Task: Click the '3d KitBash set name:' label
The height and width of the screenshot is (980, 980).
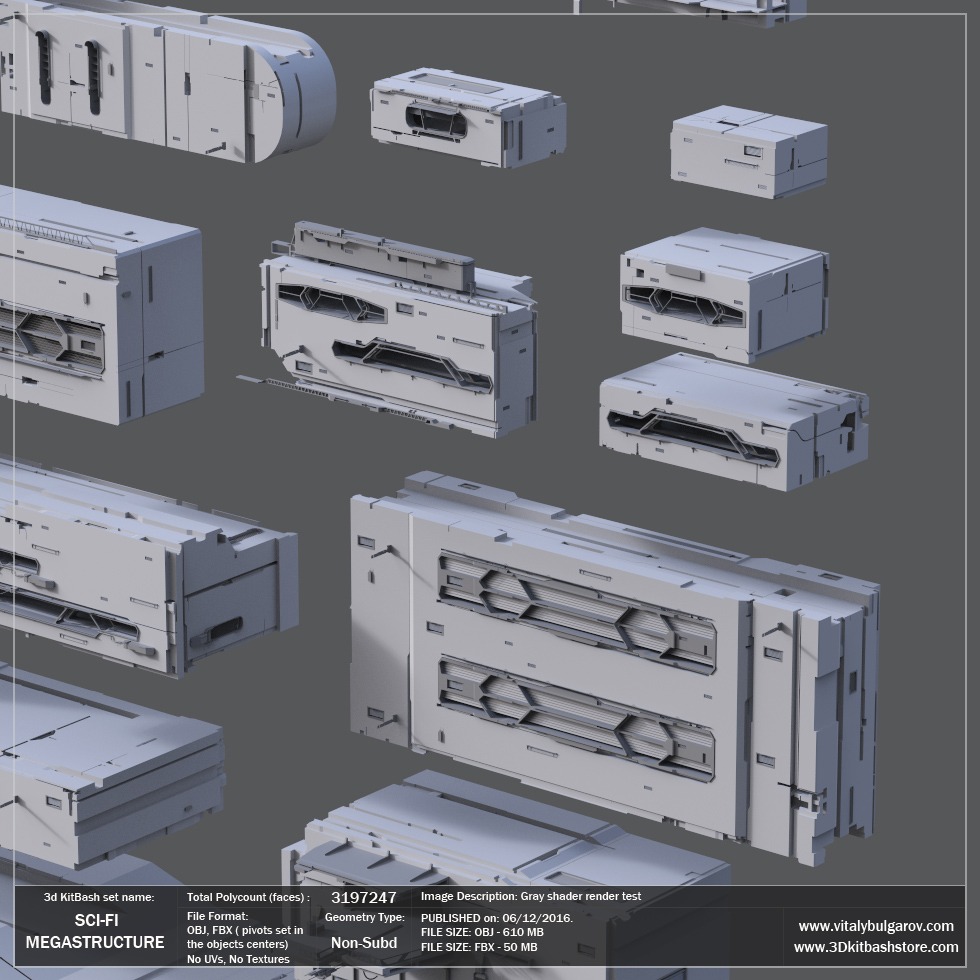Action: [x=99, y=898]
